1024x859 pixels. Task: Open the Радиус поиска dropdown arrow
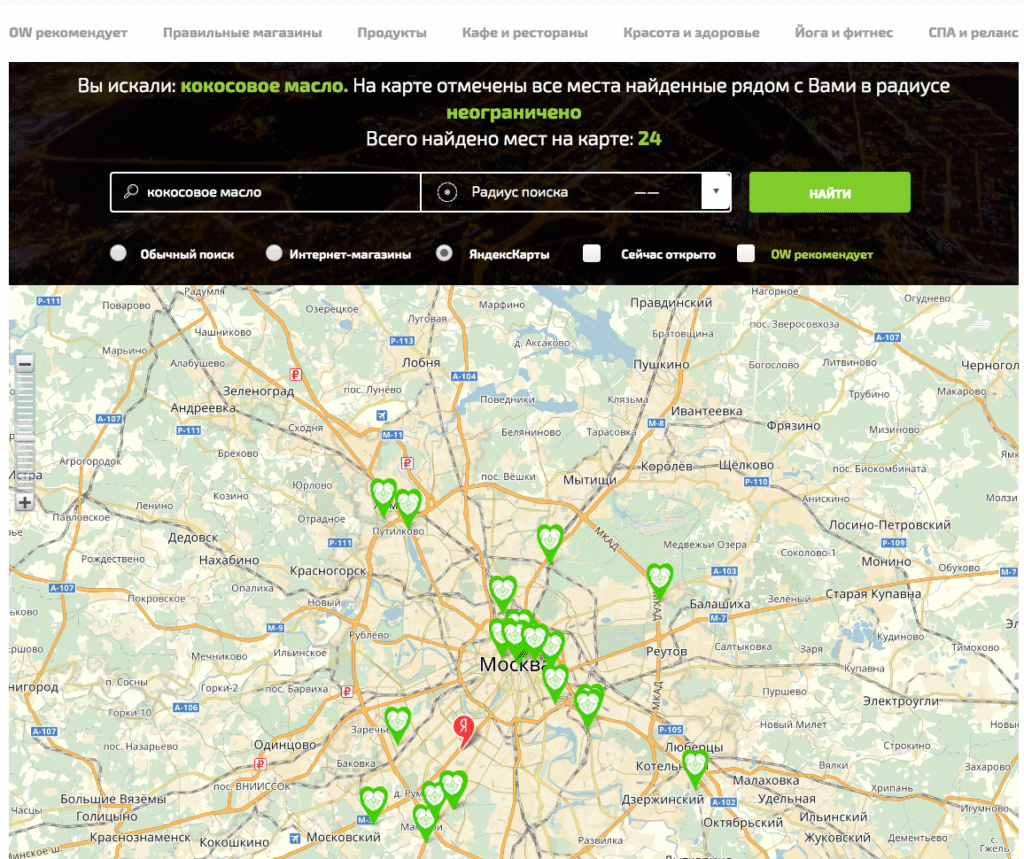click(x=716, y=192)
